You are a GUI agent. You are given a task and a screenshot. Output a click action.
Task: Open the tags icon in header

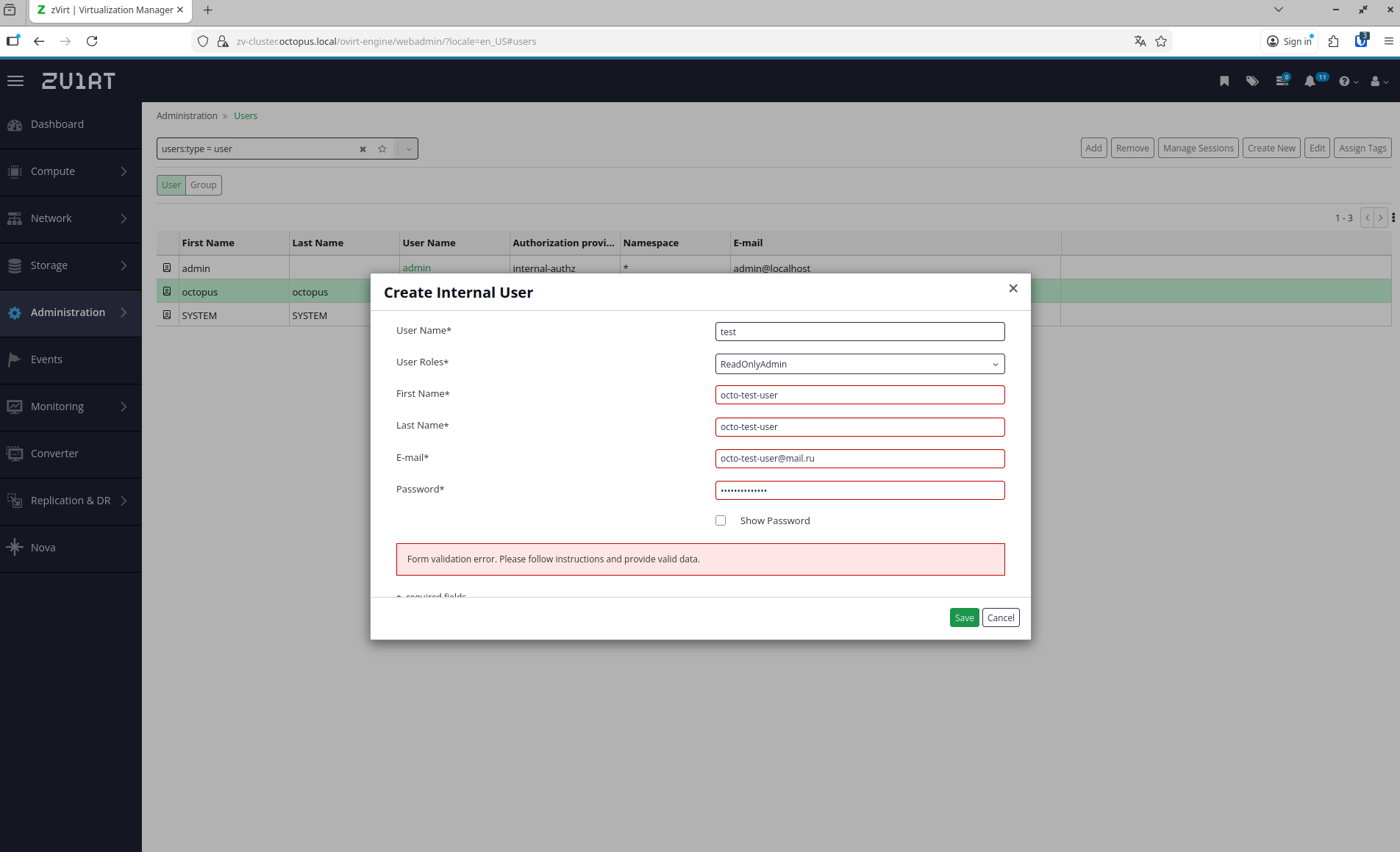pos(1252,81)
